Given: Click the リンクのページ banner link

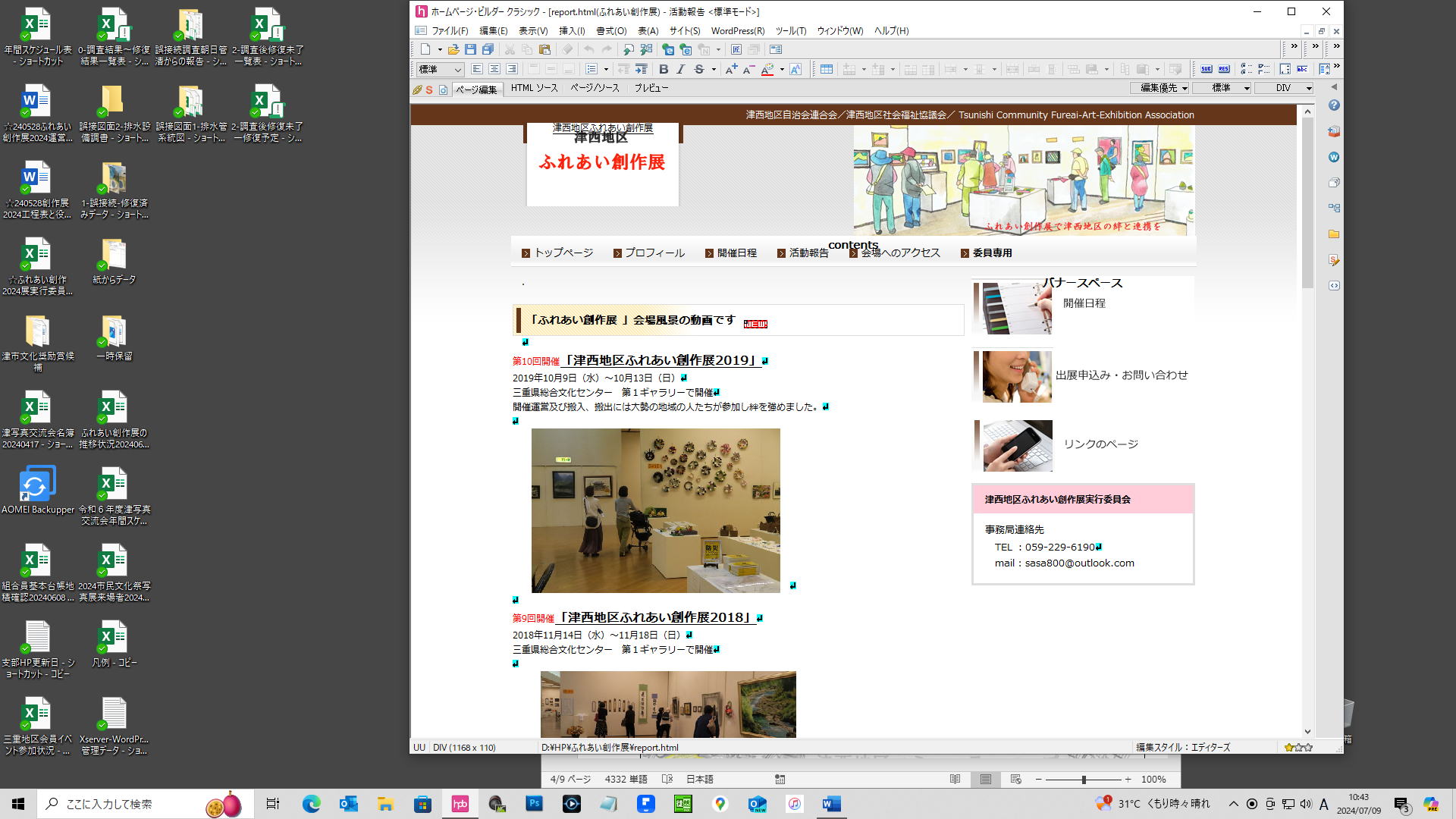Looking at the screenshot, I should pyautogui.click(x=1100, y=444).
